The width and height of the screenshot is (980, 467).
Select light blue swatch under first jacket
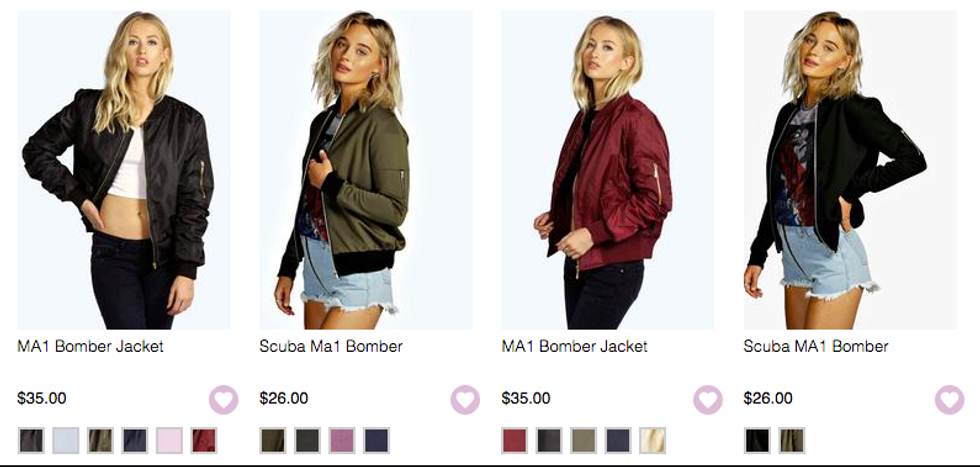(x=66, y=441)
